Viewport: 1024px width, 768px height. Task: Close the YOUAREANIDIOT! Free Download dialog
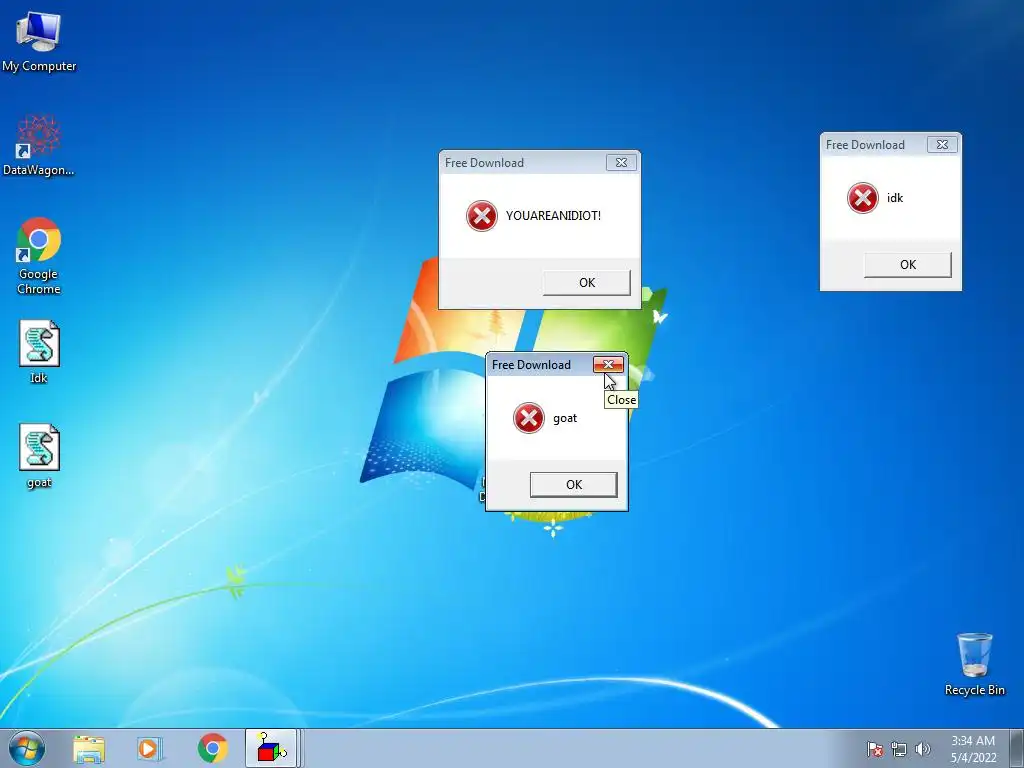coord(621,163)
